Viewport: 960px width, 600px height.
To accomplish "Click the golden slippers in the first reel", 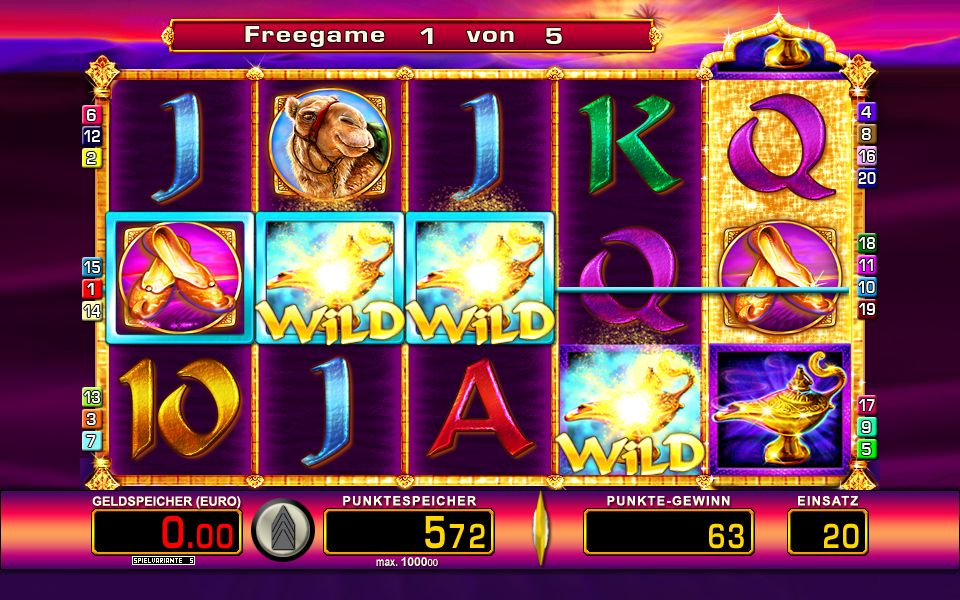I will 180,277.
